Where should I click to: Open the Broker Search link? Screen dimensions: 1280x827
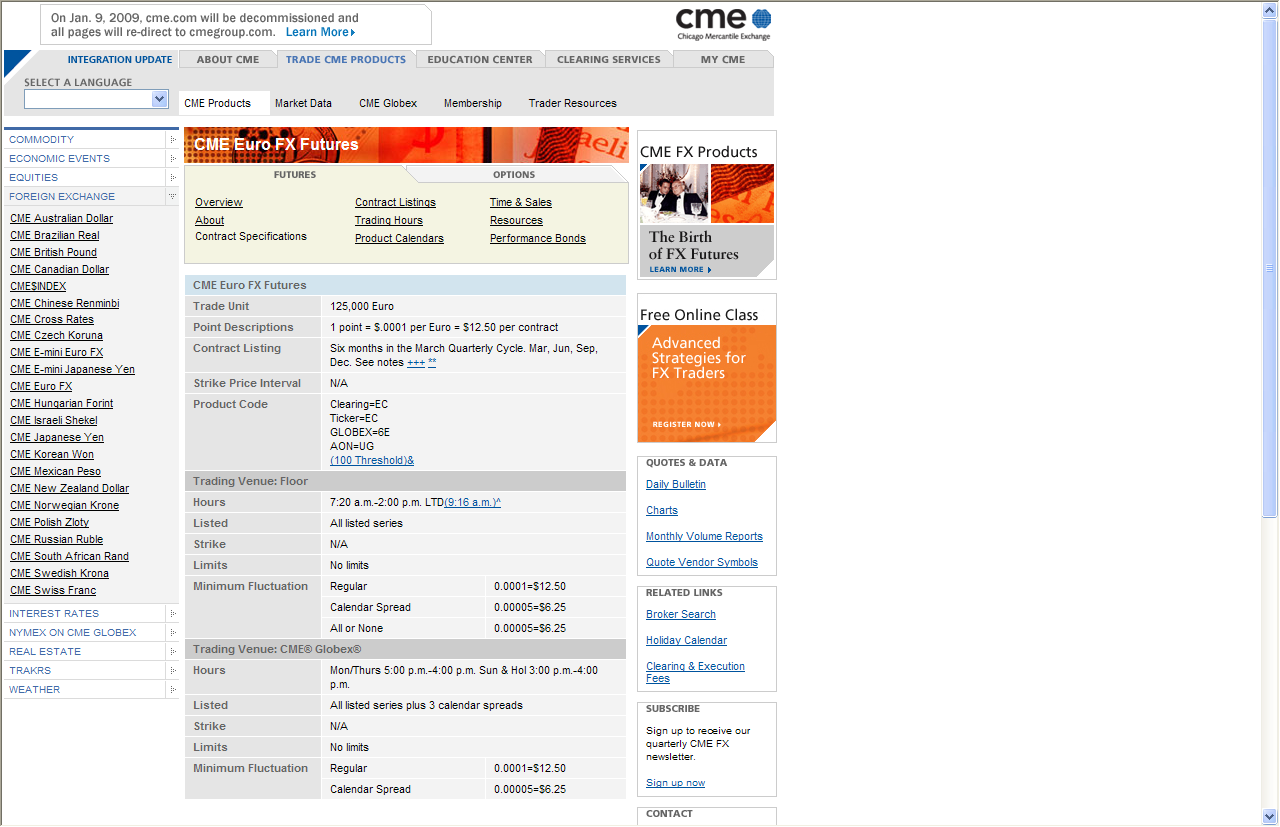681,614
